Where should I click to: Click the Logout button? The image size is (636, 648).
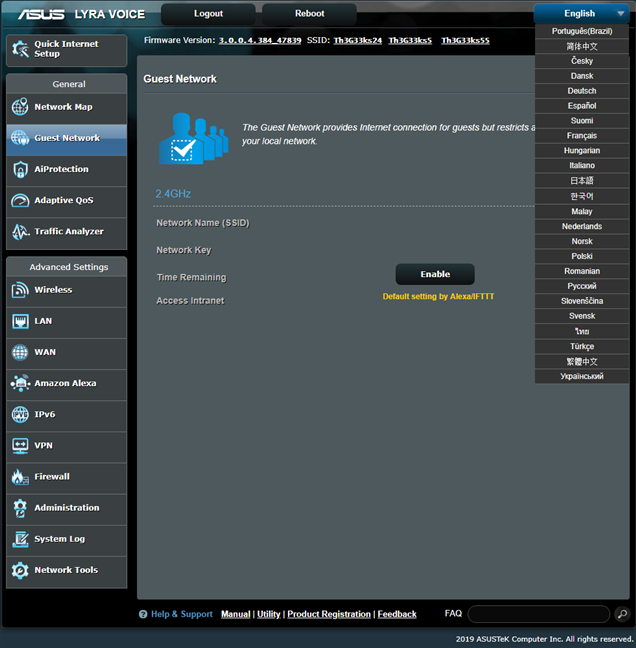[x=208, y=14]
